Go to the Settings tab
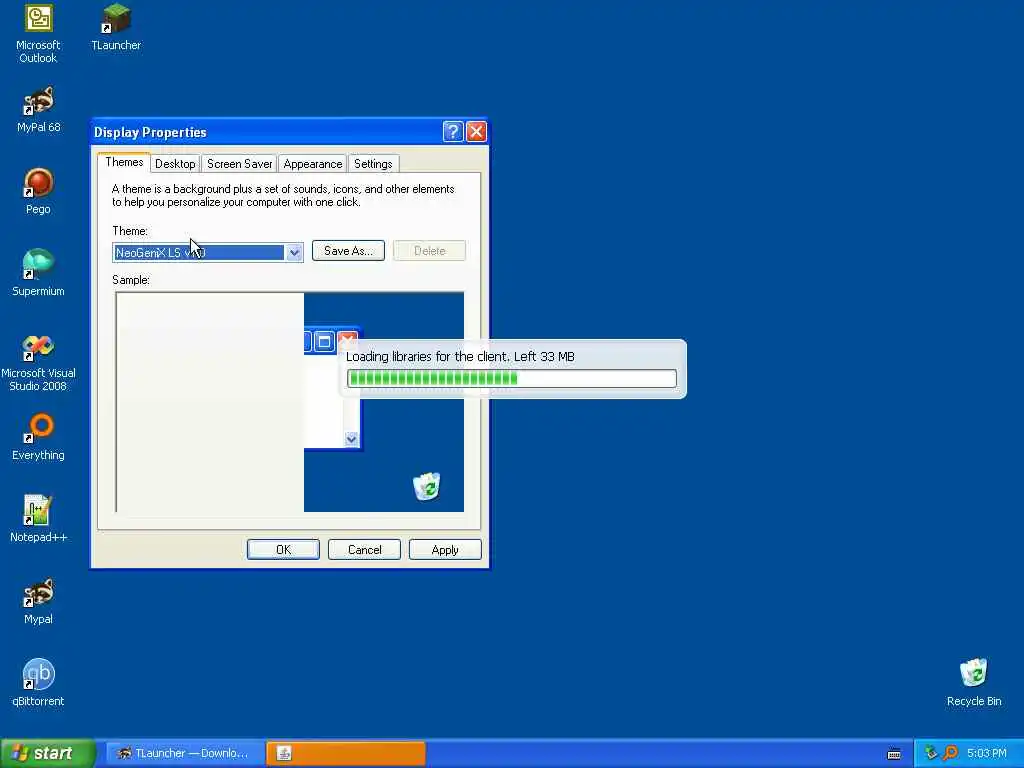The image size is (1024, 768). (x=373, y=164)
